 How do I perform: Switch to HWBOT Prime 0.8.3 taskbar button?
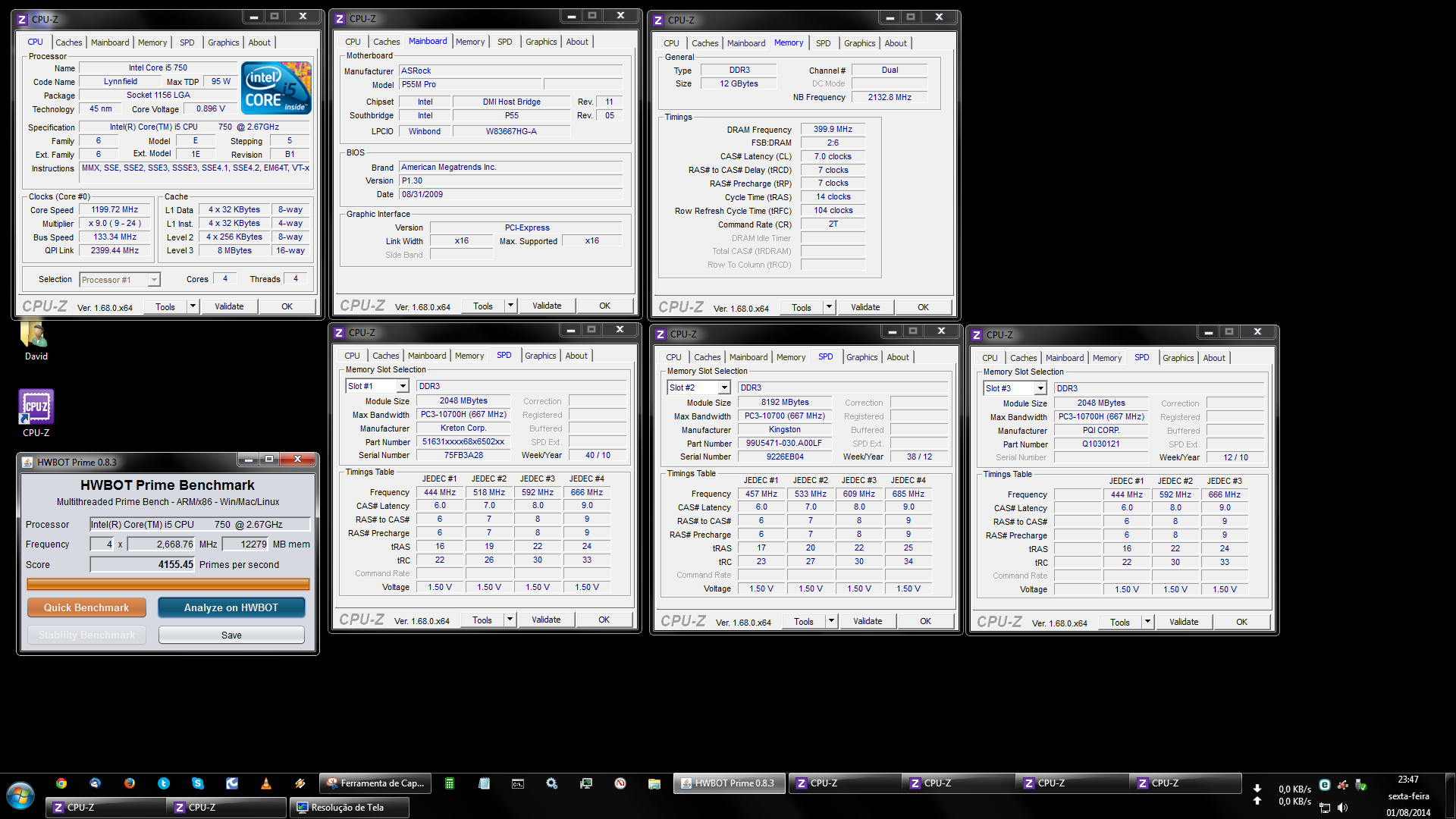729,783
